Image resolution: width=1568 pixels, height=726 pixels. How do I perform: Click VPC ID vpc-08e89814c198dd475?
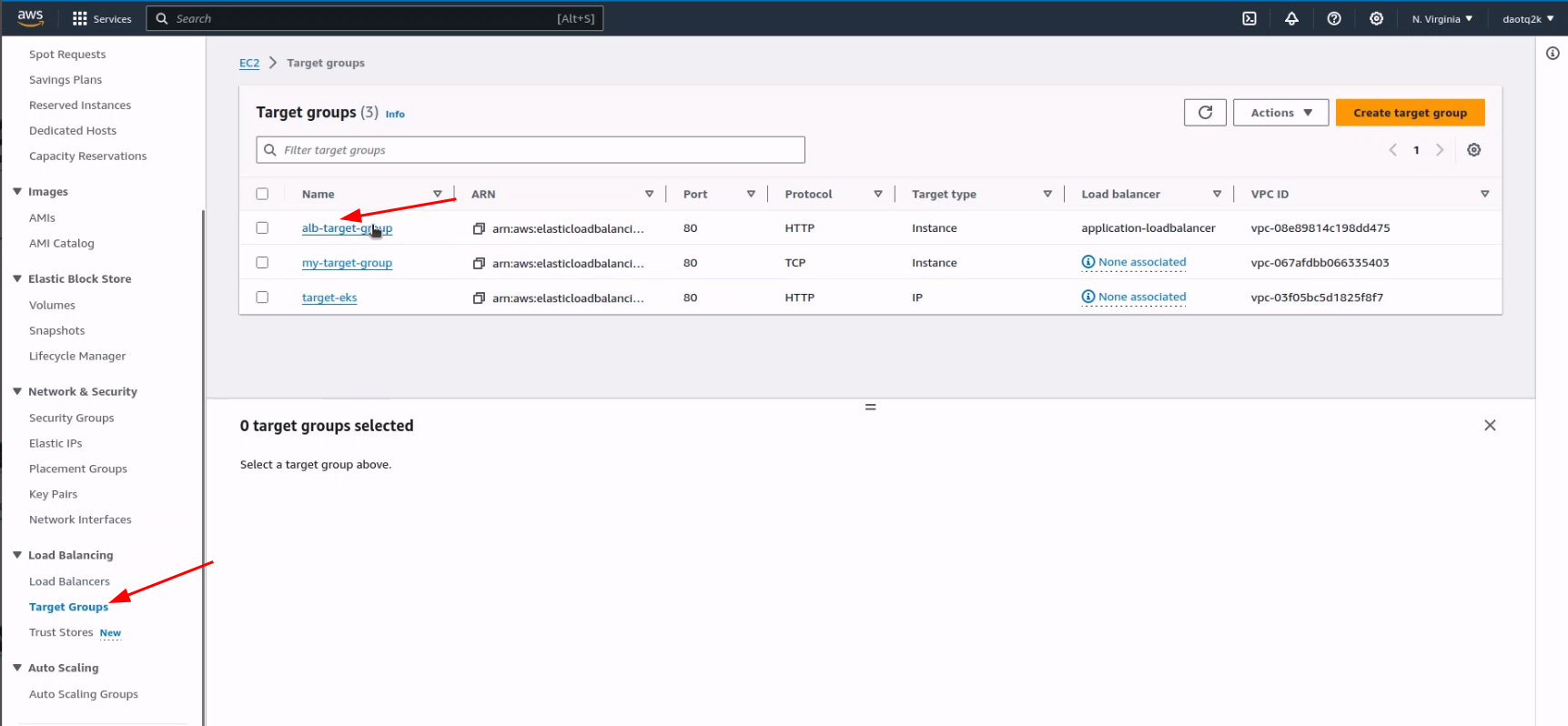click(x=1320, y=228)
